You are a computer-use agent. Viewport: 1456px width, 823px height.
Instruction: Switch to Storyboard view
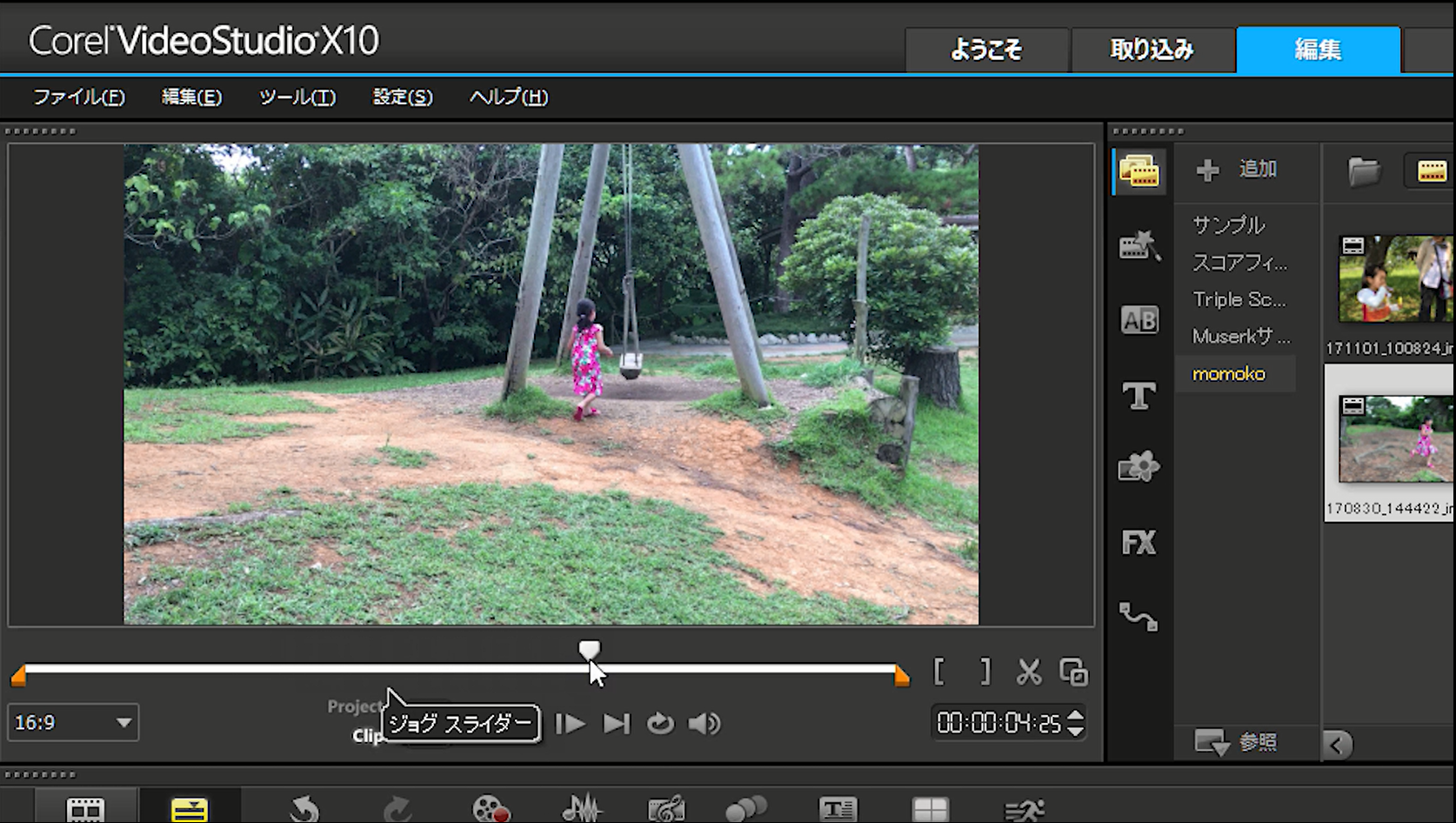(x=85, y=809)
